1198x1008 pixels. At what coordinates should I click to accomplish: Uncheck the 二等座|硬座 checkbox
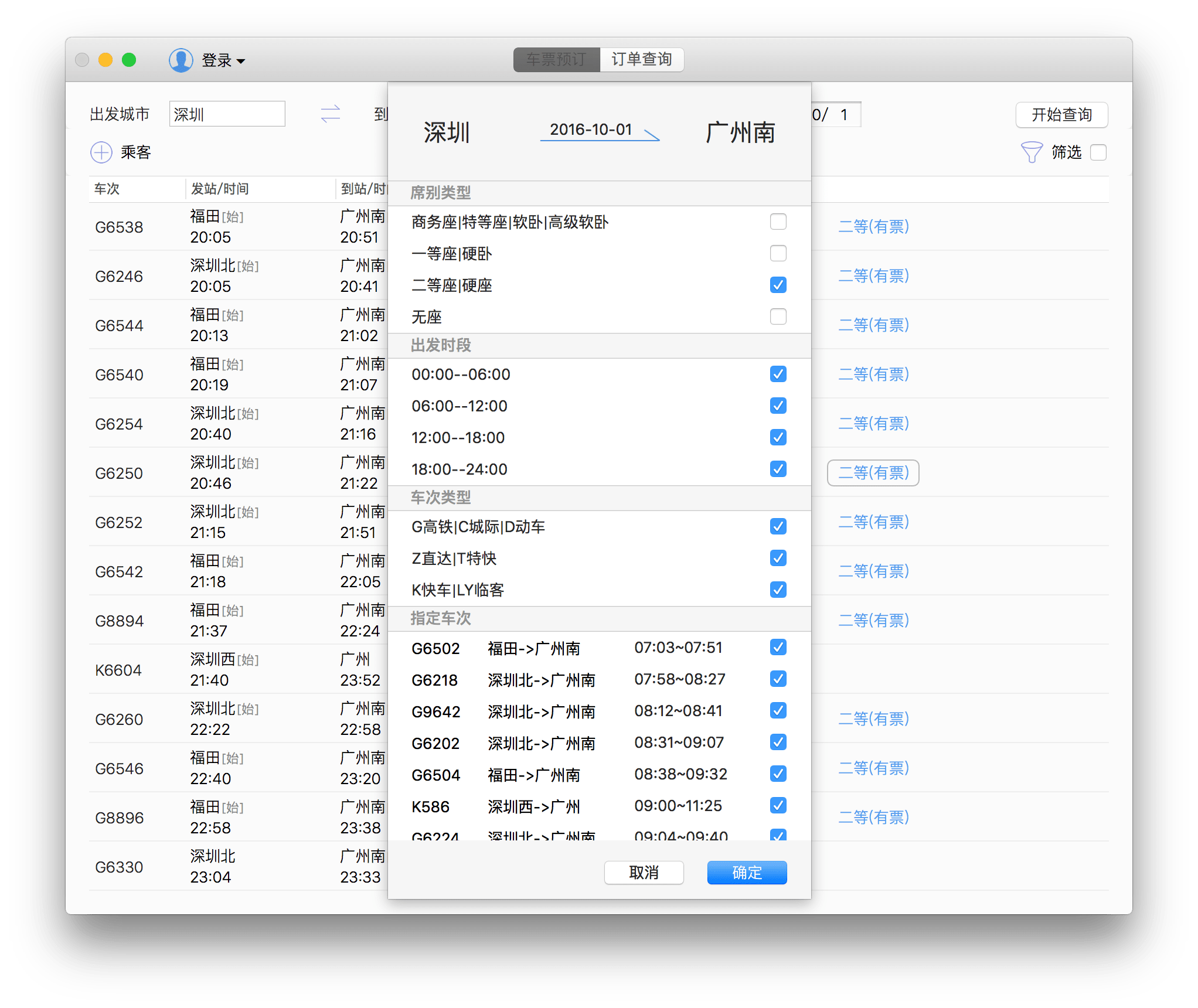coord(778,285)
